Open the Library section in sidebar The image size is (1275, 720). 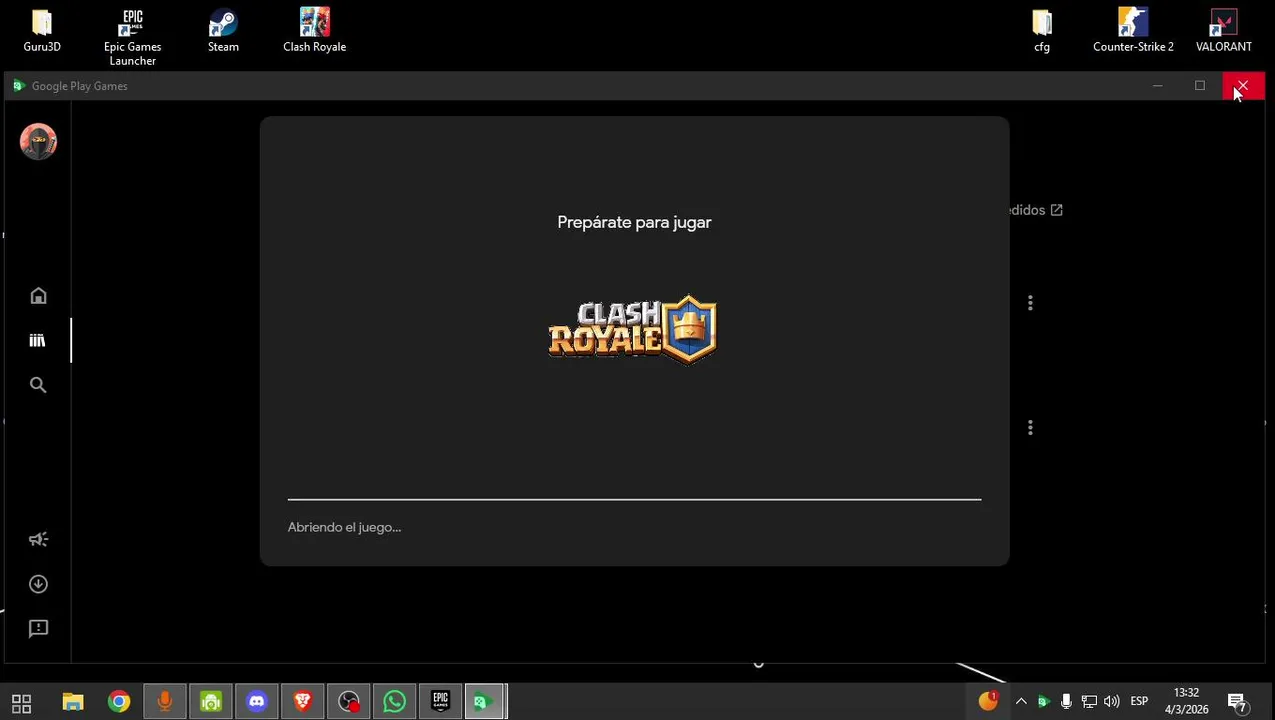coord(38,341)
